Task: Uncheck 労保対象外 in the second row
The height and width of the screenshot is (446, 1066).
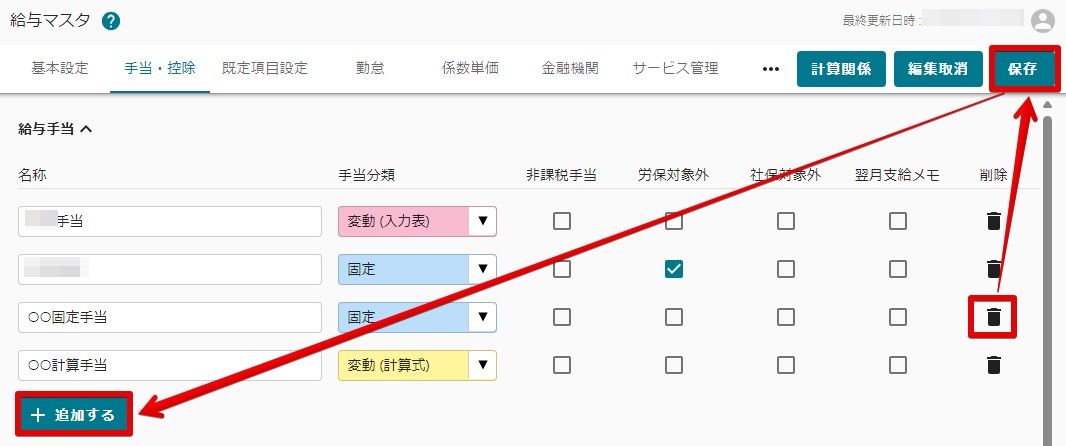Action: tap(674, 269)
